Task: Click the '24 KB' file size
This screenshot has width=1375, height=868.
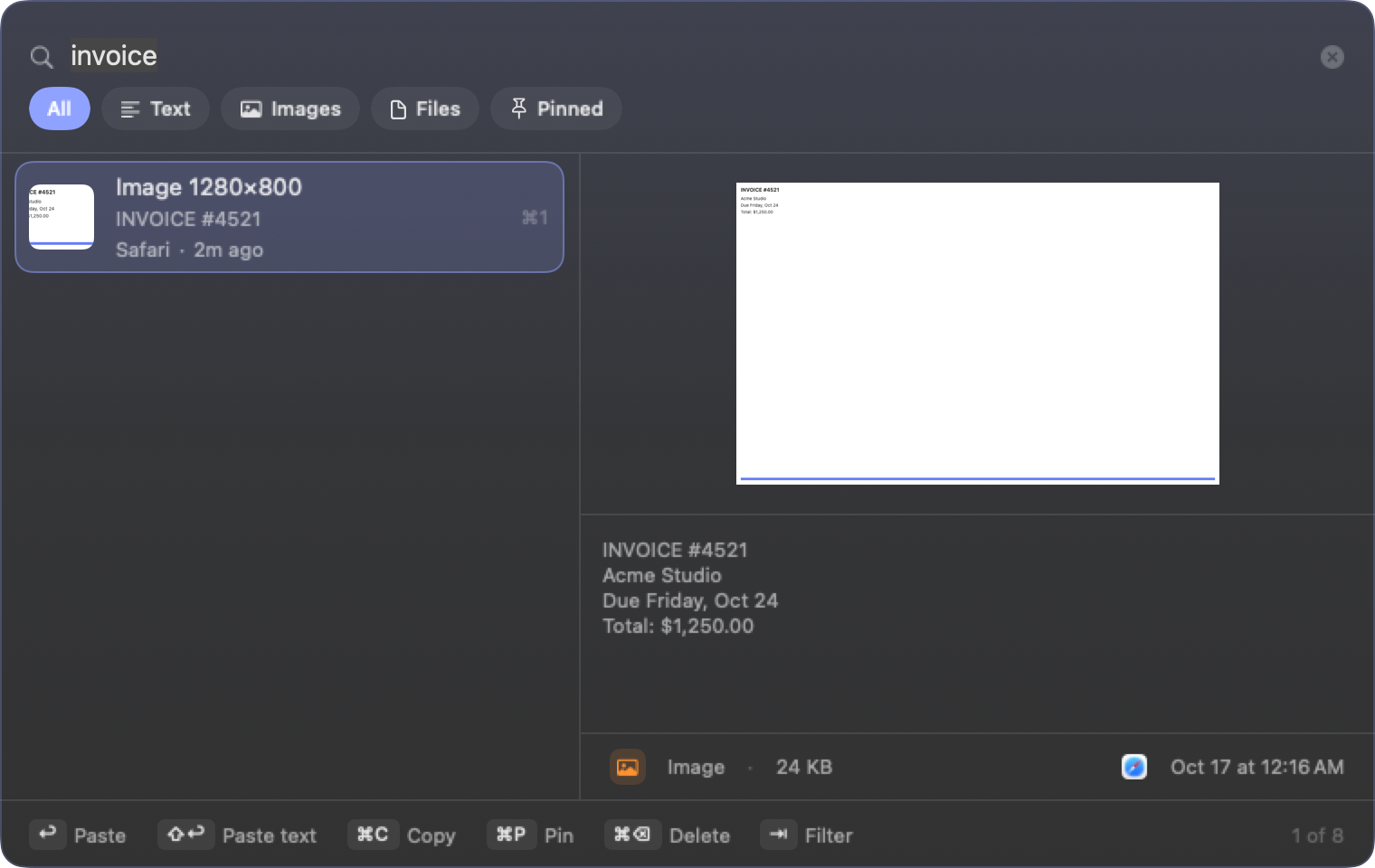Action: [x=804, y=767]
